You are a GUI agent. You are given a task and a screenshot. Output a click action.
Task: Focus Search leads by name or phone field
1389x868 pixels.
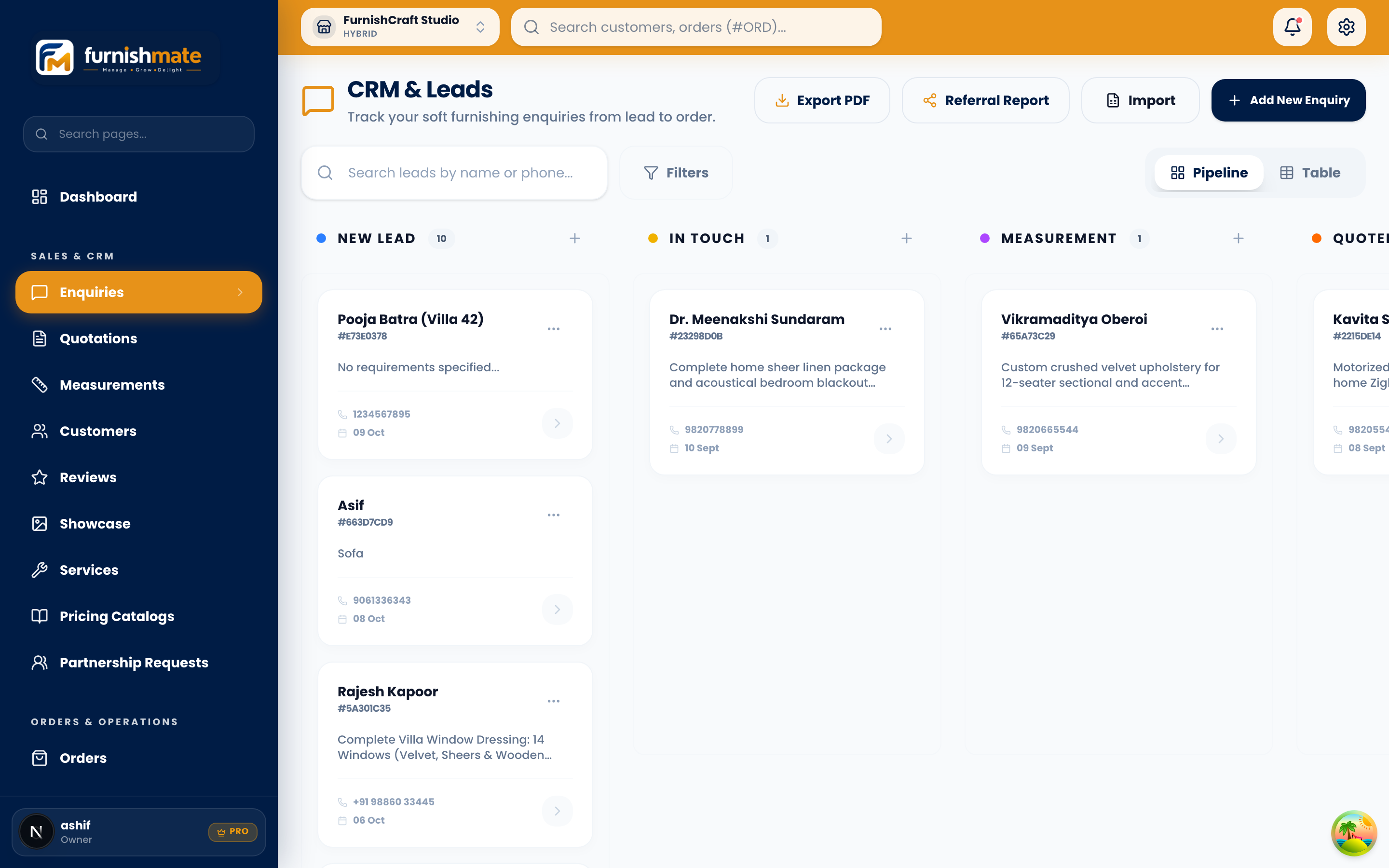click(454, 173)
